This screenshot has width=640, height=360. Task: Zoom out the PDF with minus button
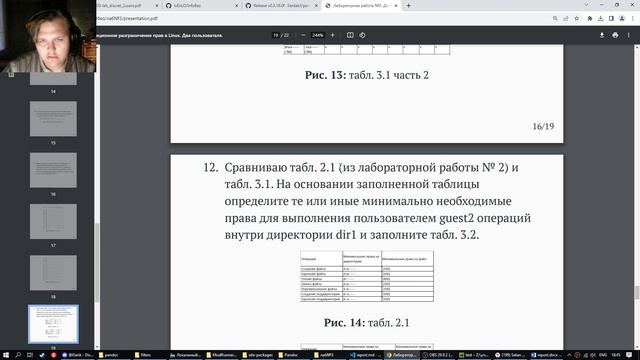(303, 35)
